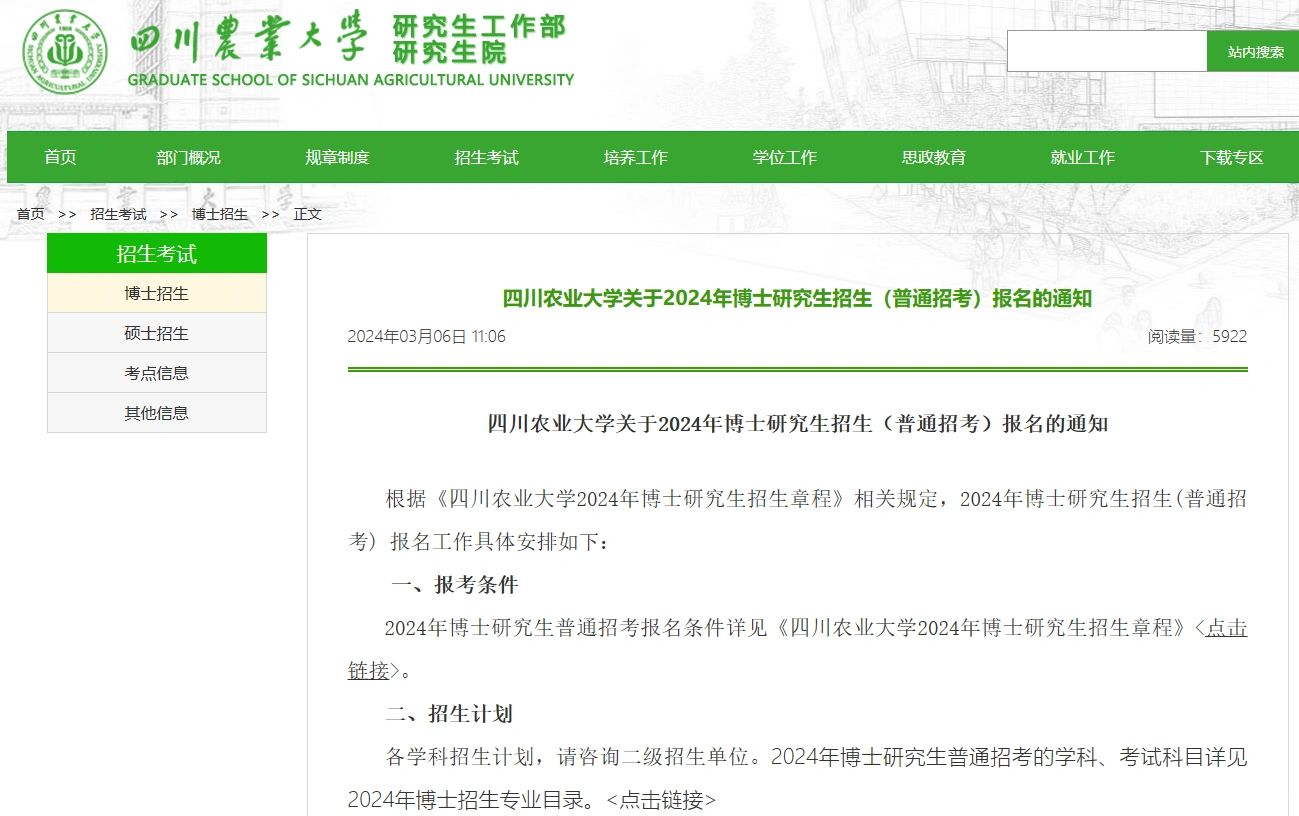
Task: Open the 学位工作 navigation menu
Action: (x=784, y=157)
